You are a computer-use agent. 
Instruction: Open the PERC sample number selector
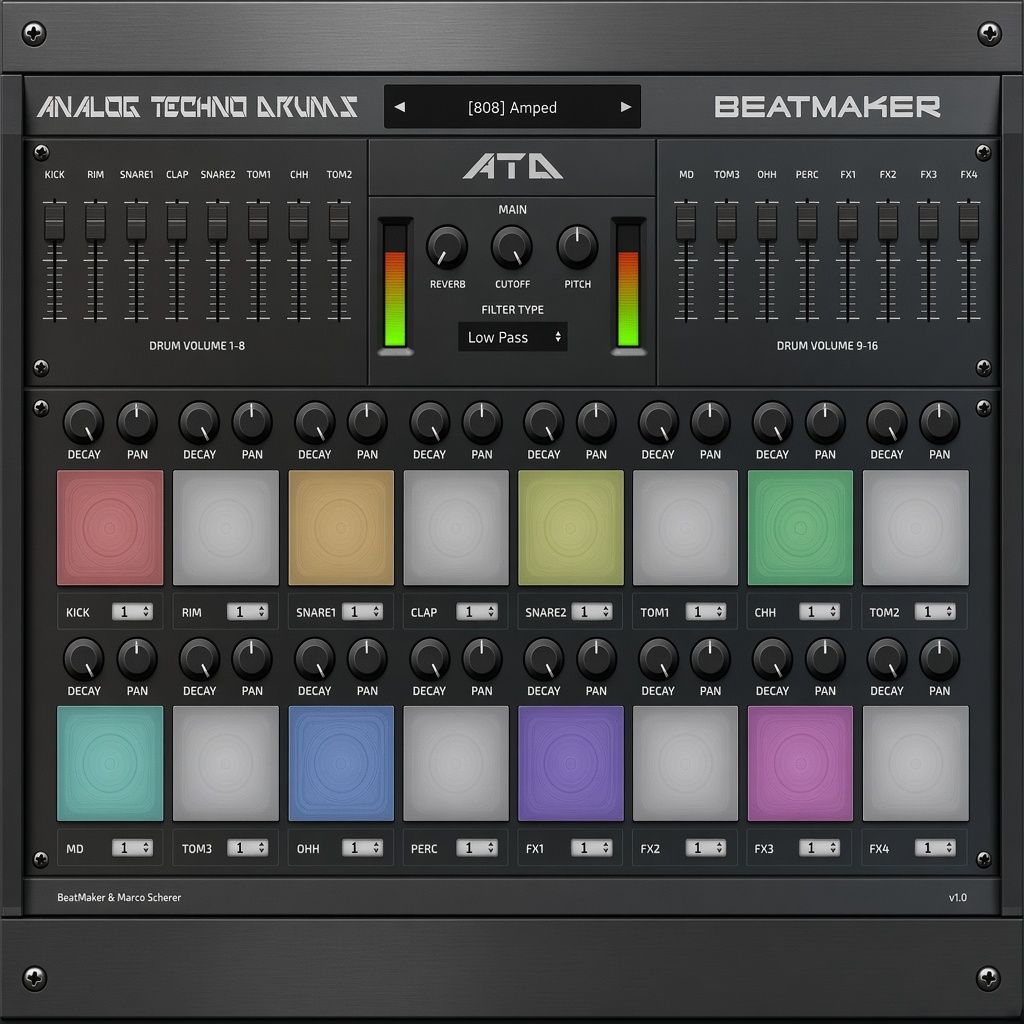(477, 848)
